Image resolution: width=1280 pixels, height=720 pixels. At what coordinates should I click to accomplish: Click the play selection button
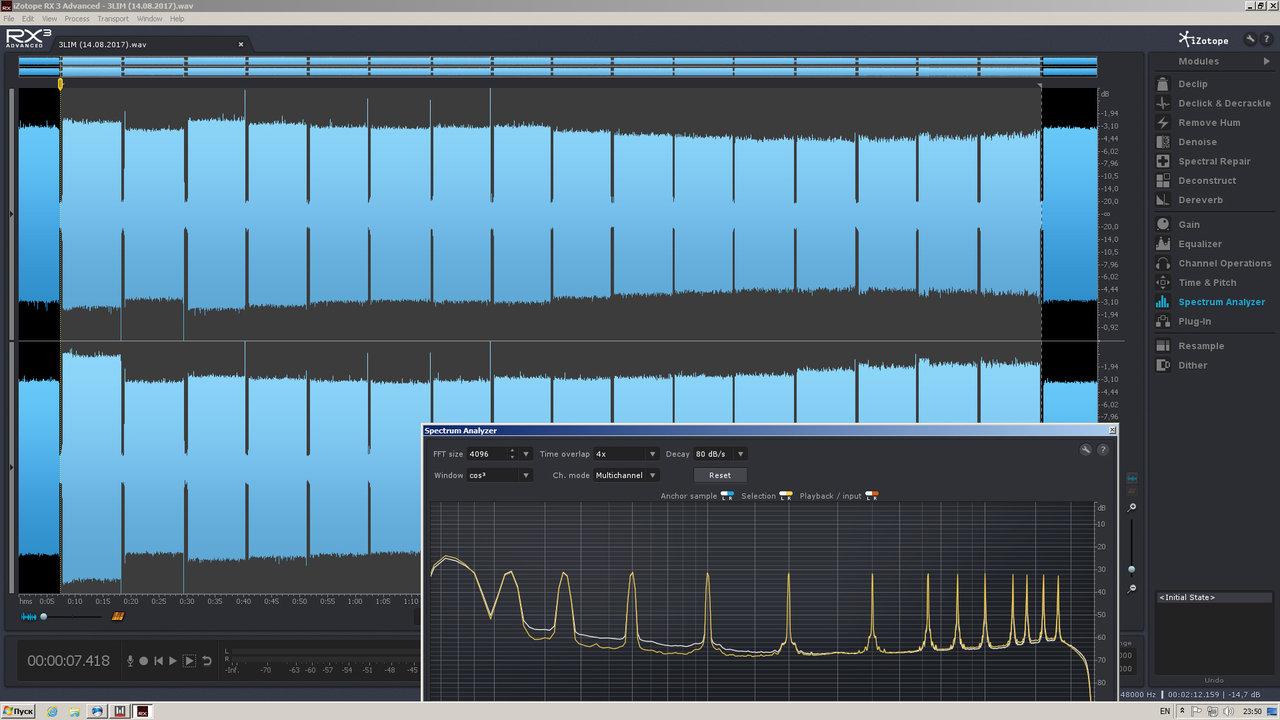point(190,661)
